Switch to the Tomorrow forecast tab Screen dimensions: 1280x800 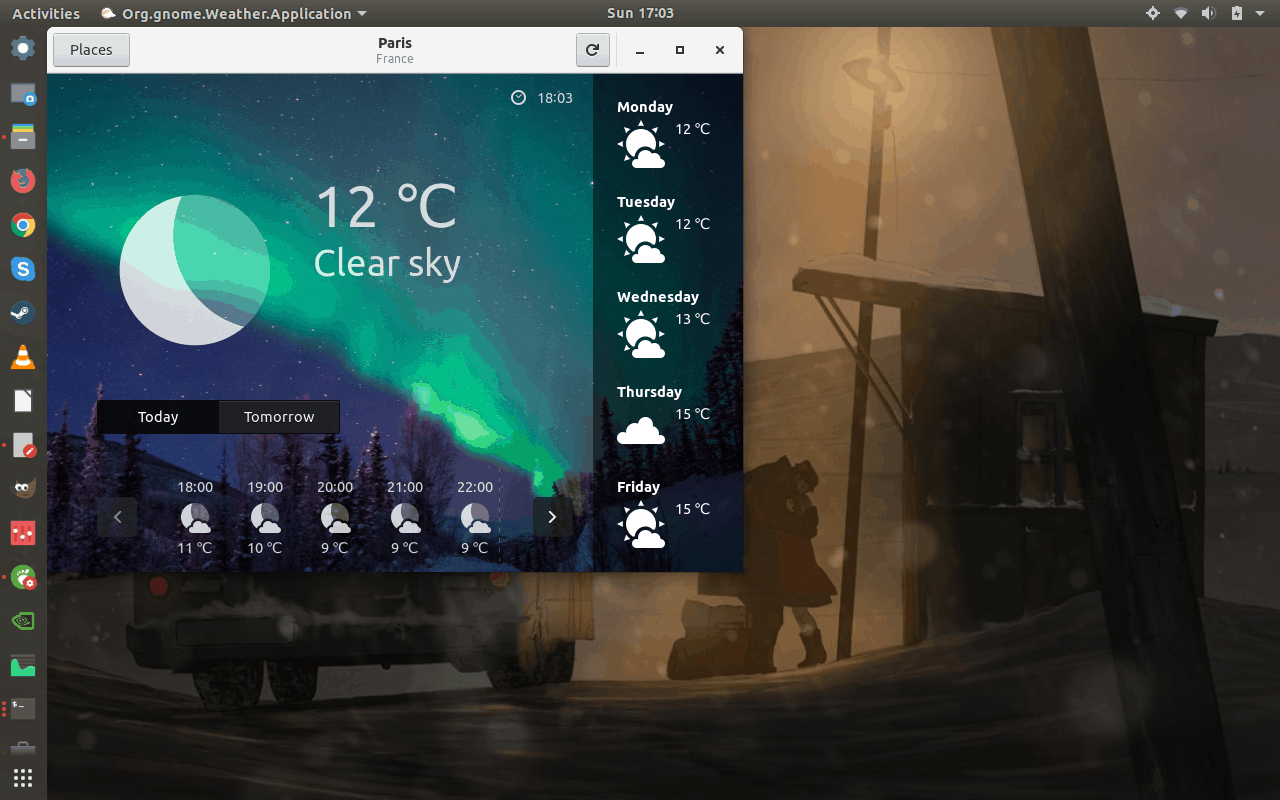pos(279,417)
